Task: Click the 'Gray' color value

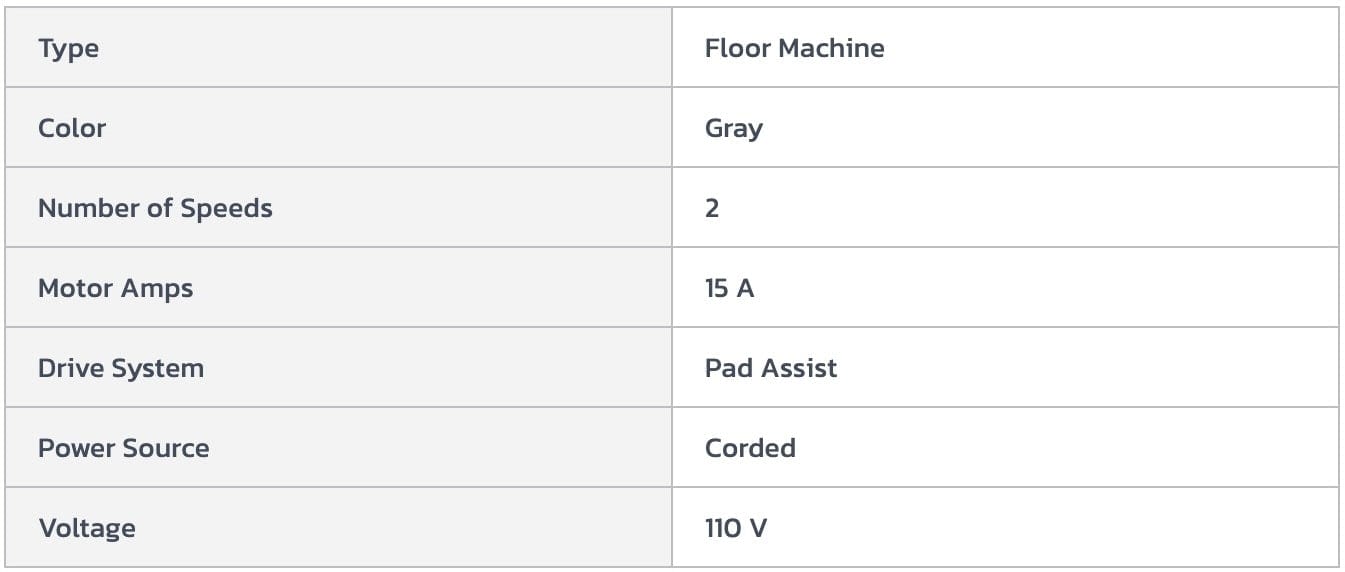Action: click(734, 129)
